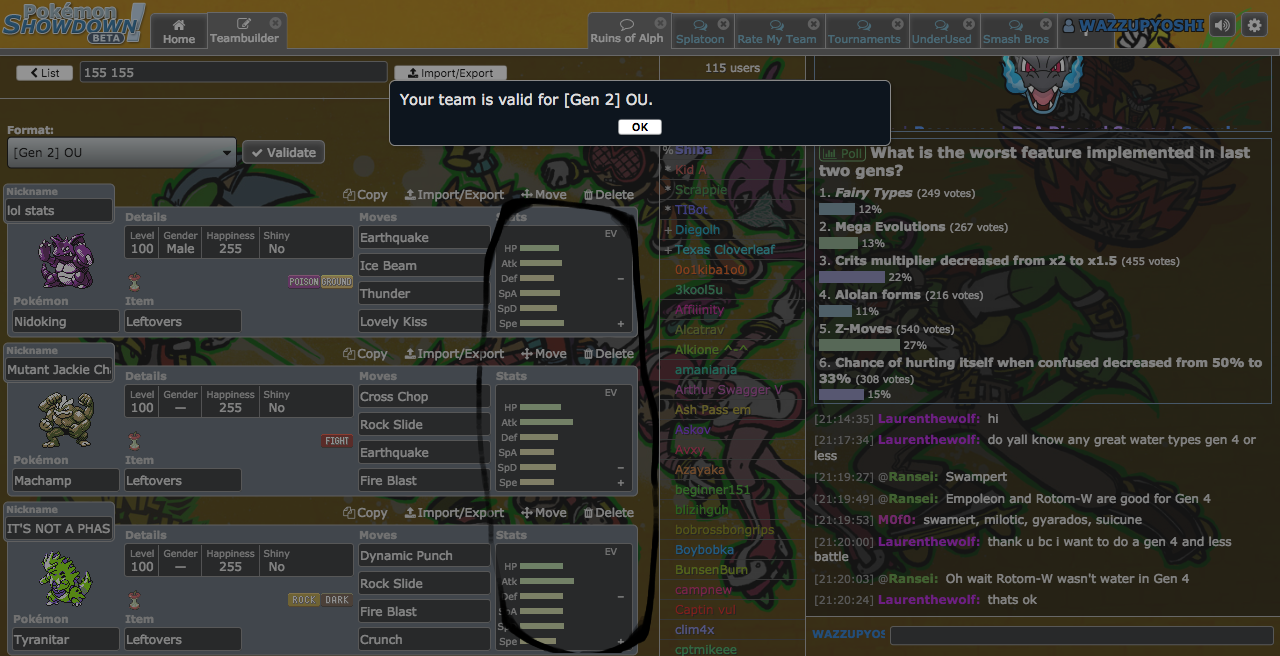Edit the Tyranitar Pokémon name field
Viewport: 1280px width, 656px height.
pos(66,639)
